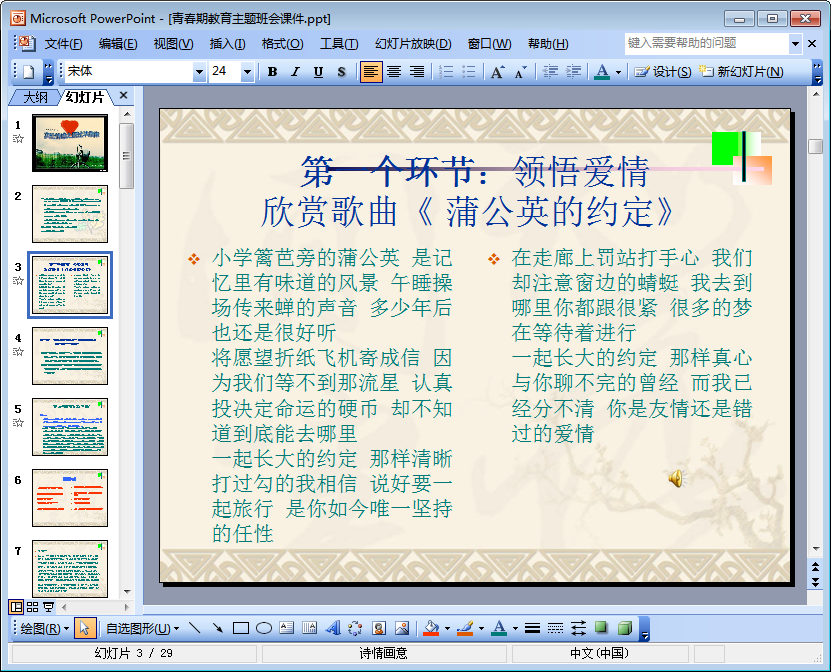Choose the Select Objects arrow tool
The height and width of the screenshot is (672, 831).
(84, 629)
